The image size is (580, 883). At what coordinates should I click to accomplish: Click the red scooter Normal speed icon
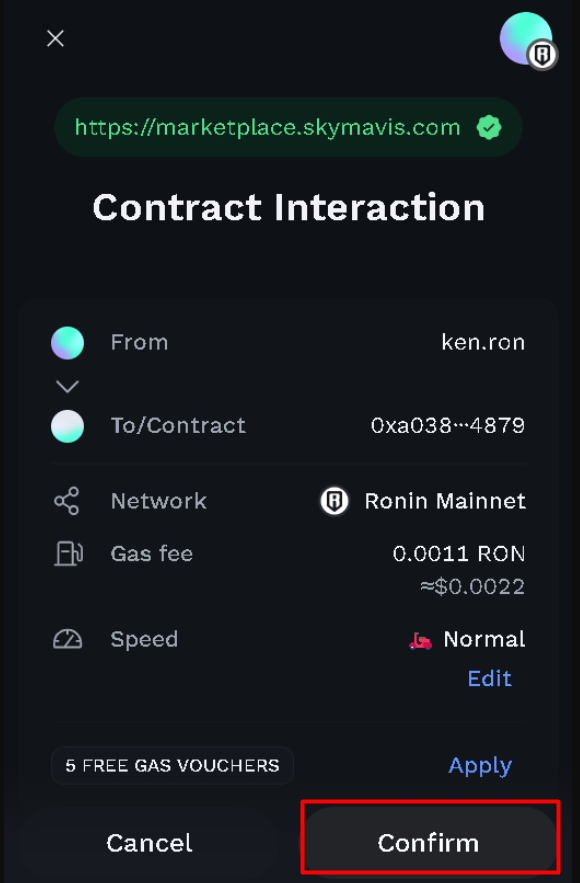click(x=420, y=640)
